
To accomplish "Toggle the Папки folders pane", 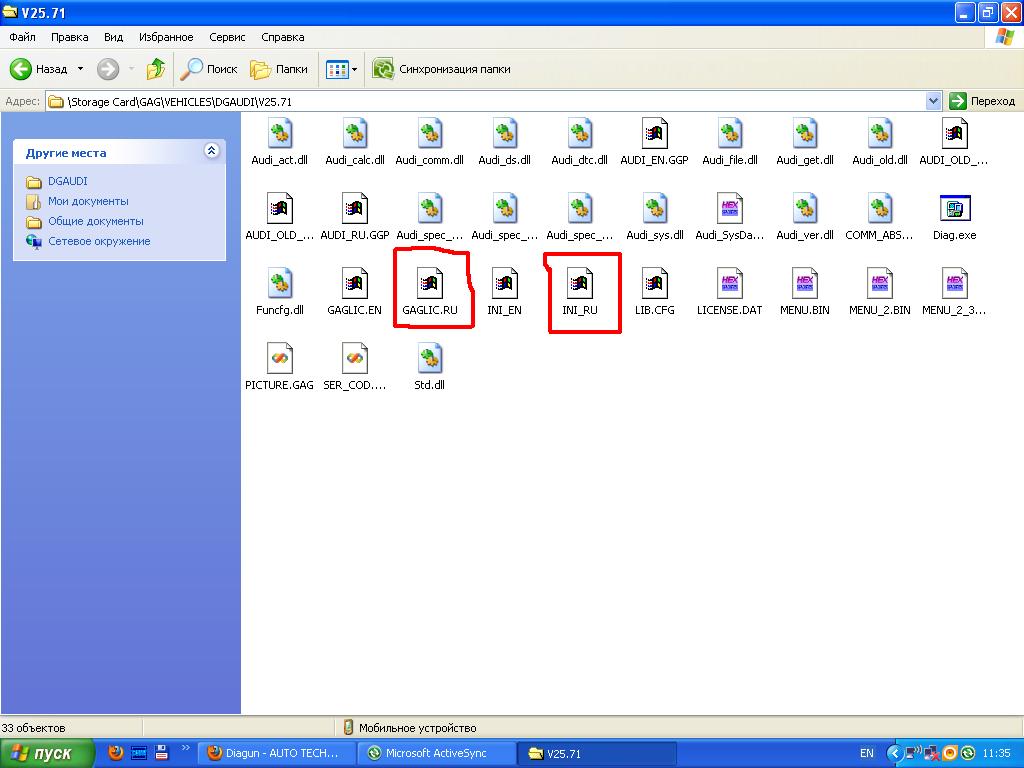I will click(x=280, y=69).
